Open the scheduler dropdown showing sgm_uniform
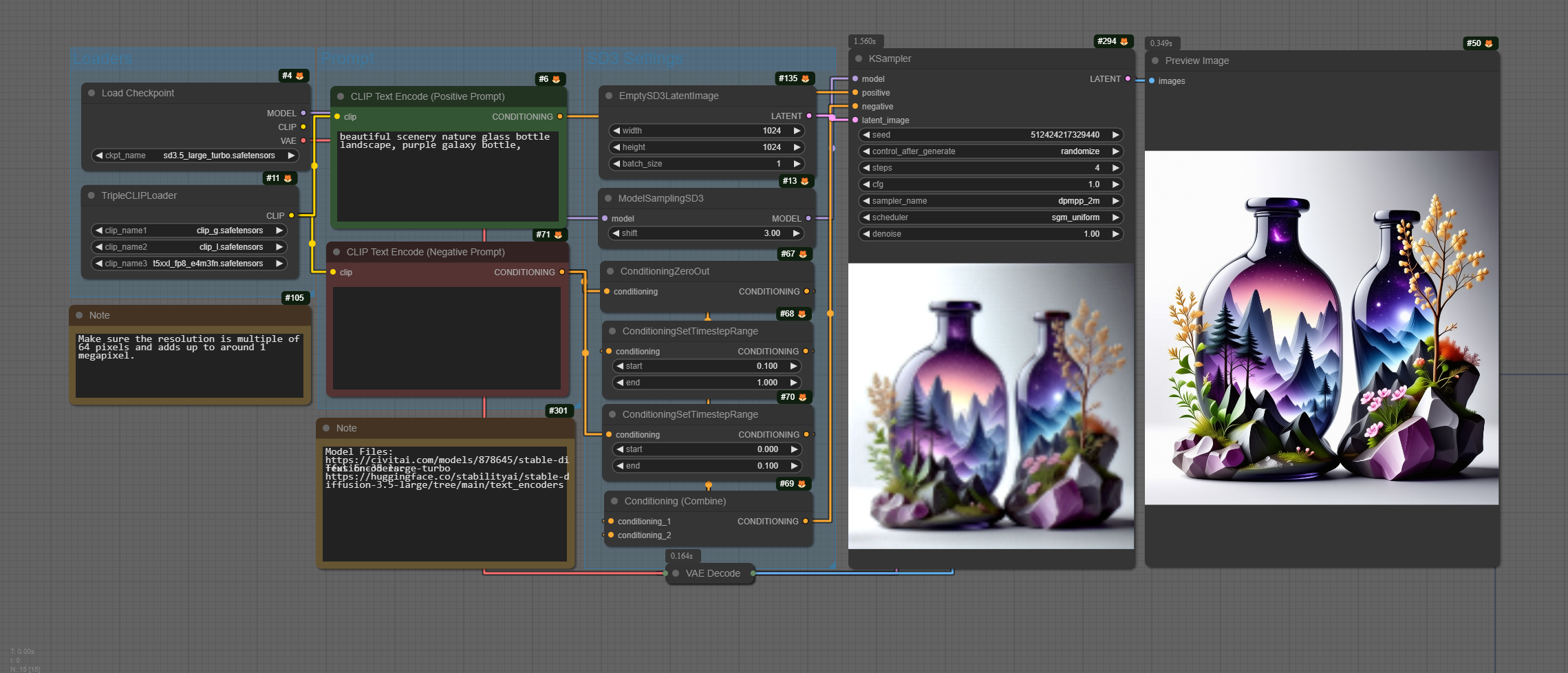Viewport: 1568px width, 673px height. click(991, 217)
